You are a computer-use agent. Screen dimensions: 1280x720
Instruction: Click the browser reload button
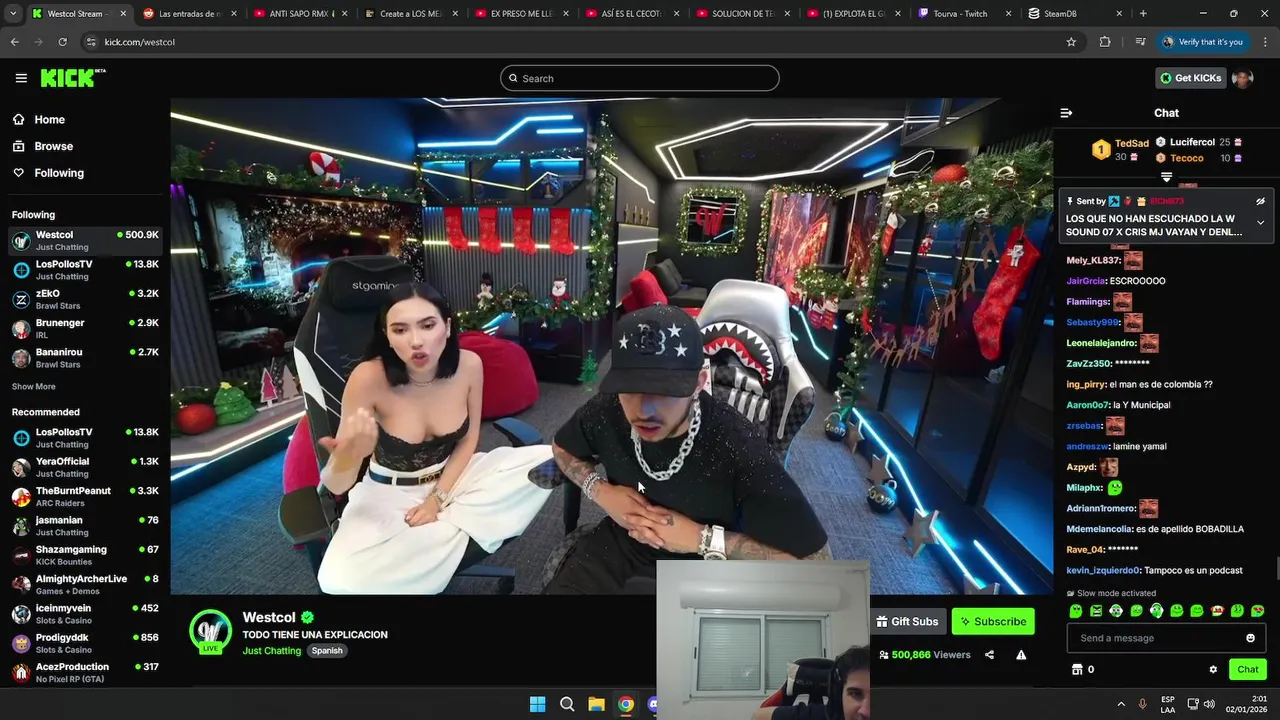point(62,42)
